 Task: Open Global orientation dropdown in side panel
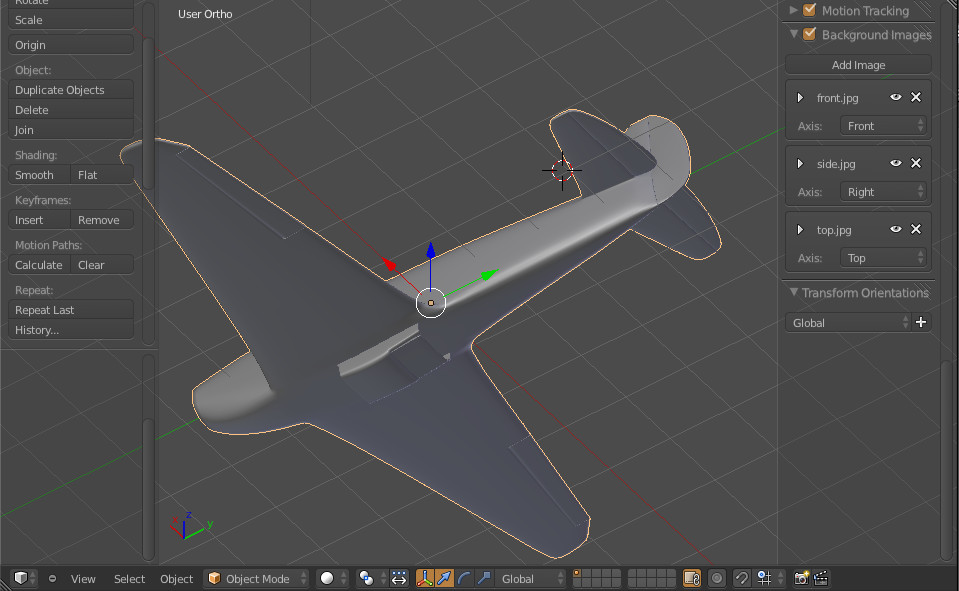848,322
